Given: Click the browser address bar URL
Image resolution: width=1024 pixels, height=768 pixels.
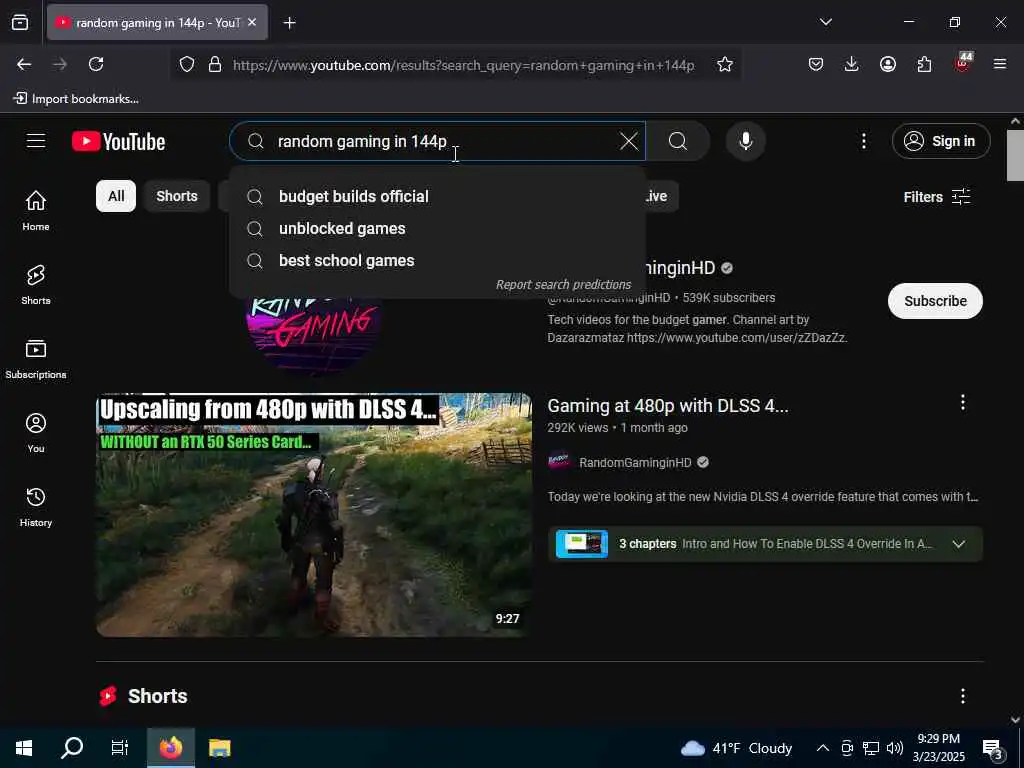Looking at the screenshot, I should pyautogui.click(x=464, y=65).
